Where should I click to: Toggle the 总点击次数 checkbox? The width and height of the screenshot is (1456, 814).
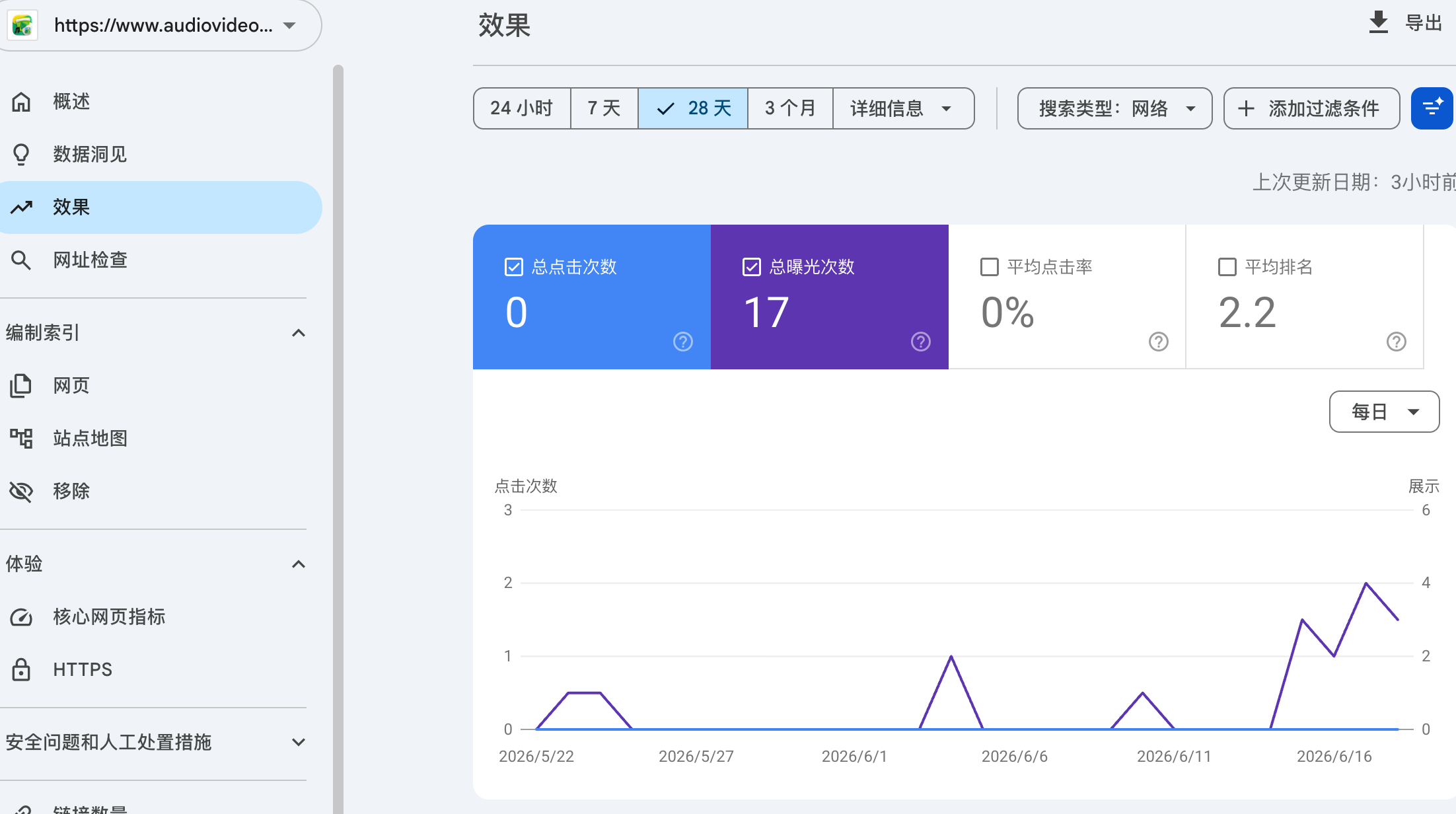pyautogui.click(x=514, y=267)
